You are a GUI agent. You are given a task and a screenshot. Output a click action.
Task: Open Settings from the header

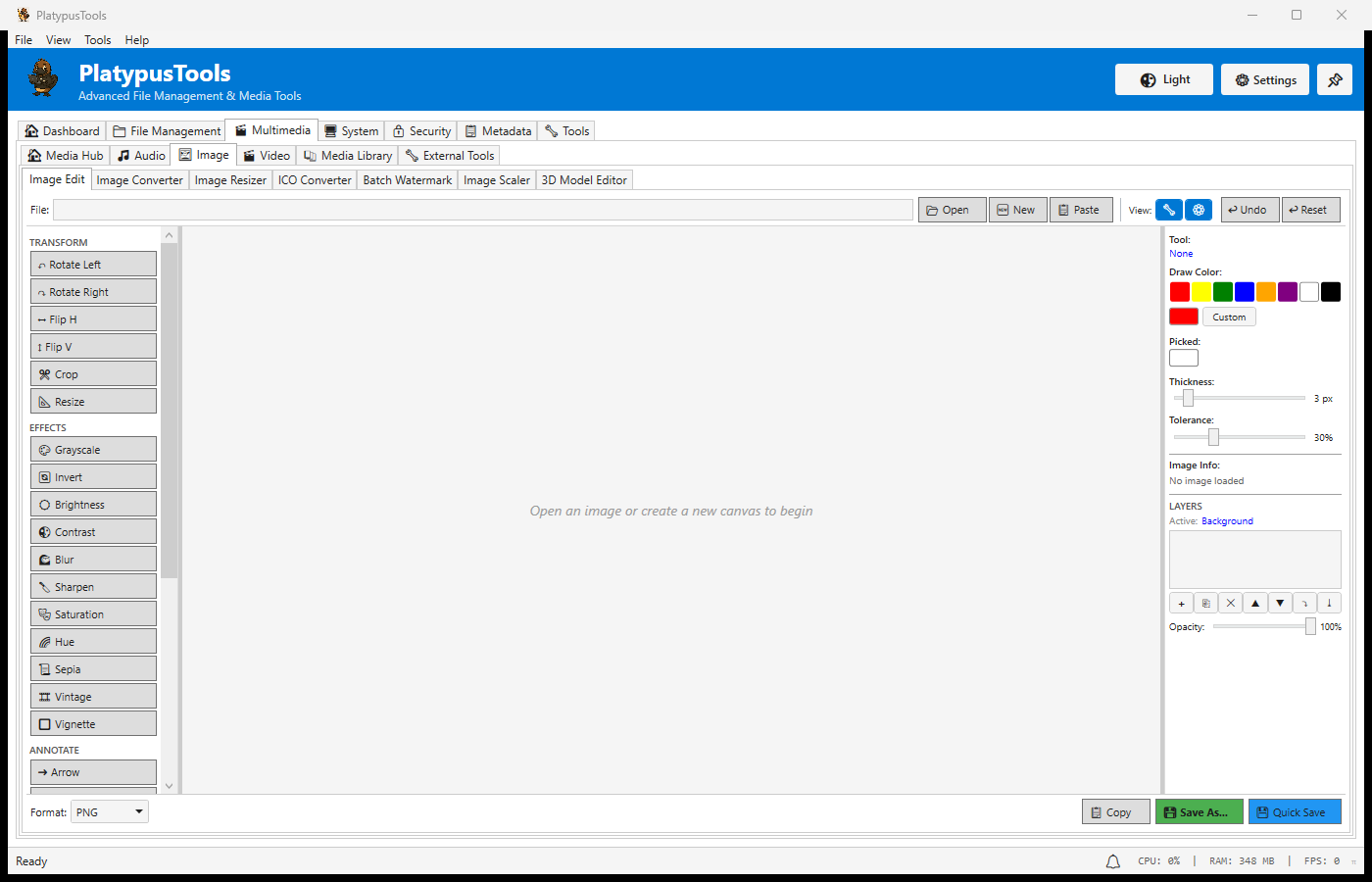(x=1264, y=79)
